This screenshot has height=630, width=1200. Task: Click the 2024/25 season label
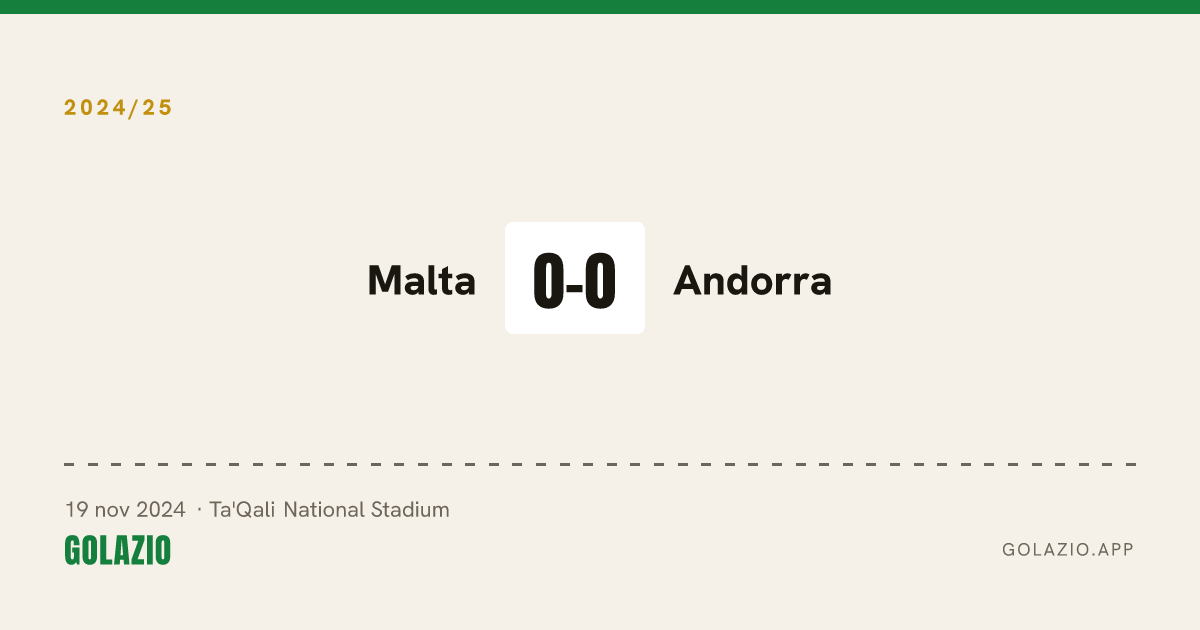[119, 108]
